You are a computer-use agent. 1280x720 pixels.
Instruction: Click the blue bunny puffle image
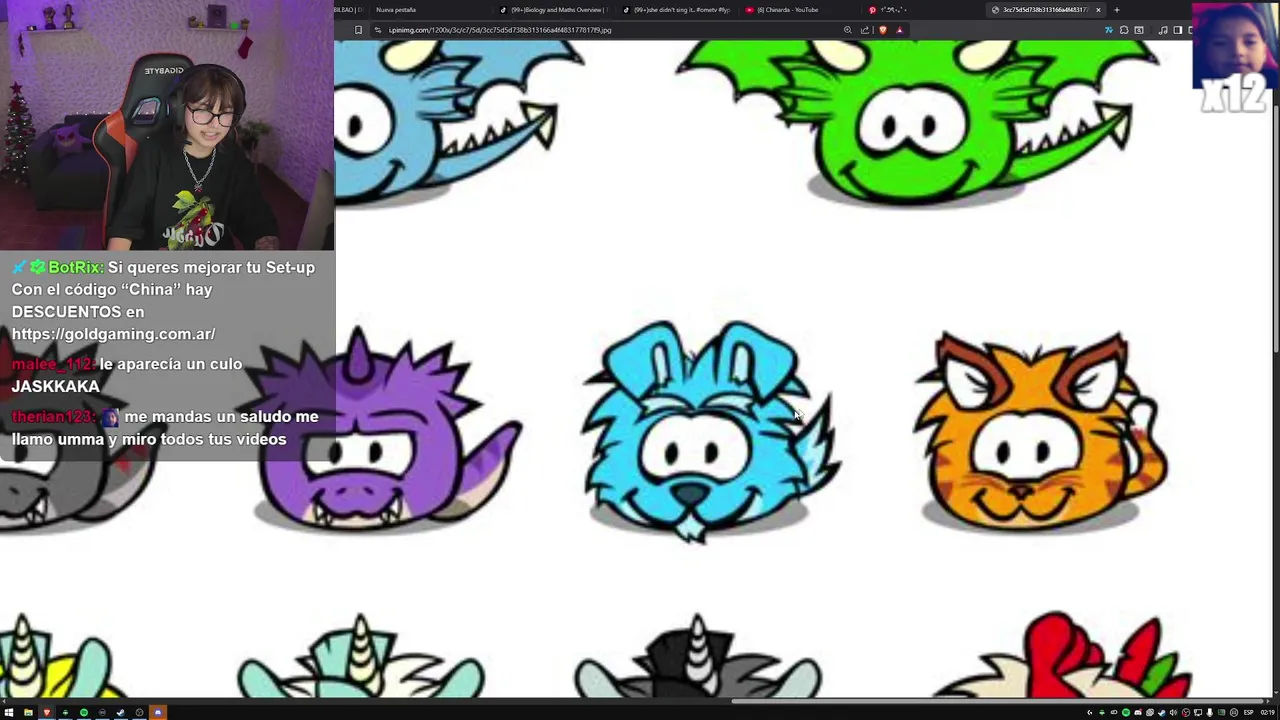pos(712,431)
